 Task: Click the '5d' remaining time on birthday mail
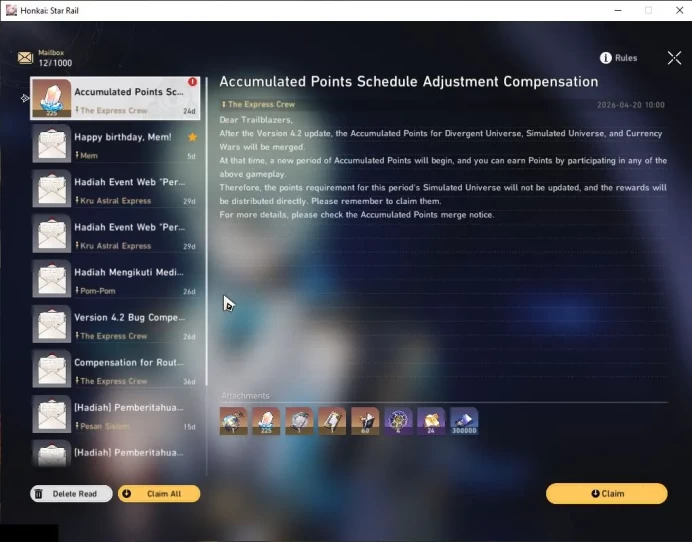pos(191,156)
